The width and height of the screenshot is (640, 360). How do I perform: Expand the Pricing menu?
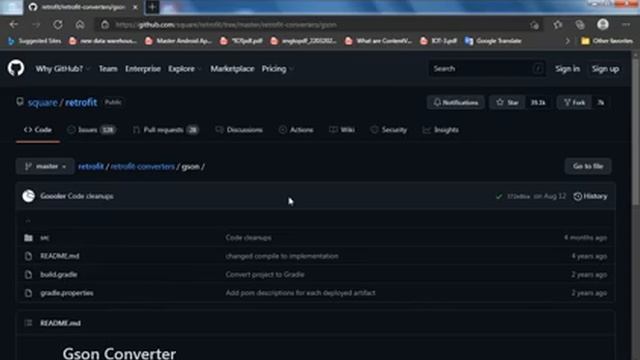278,69
